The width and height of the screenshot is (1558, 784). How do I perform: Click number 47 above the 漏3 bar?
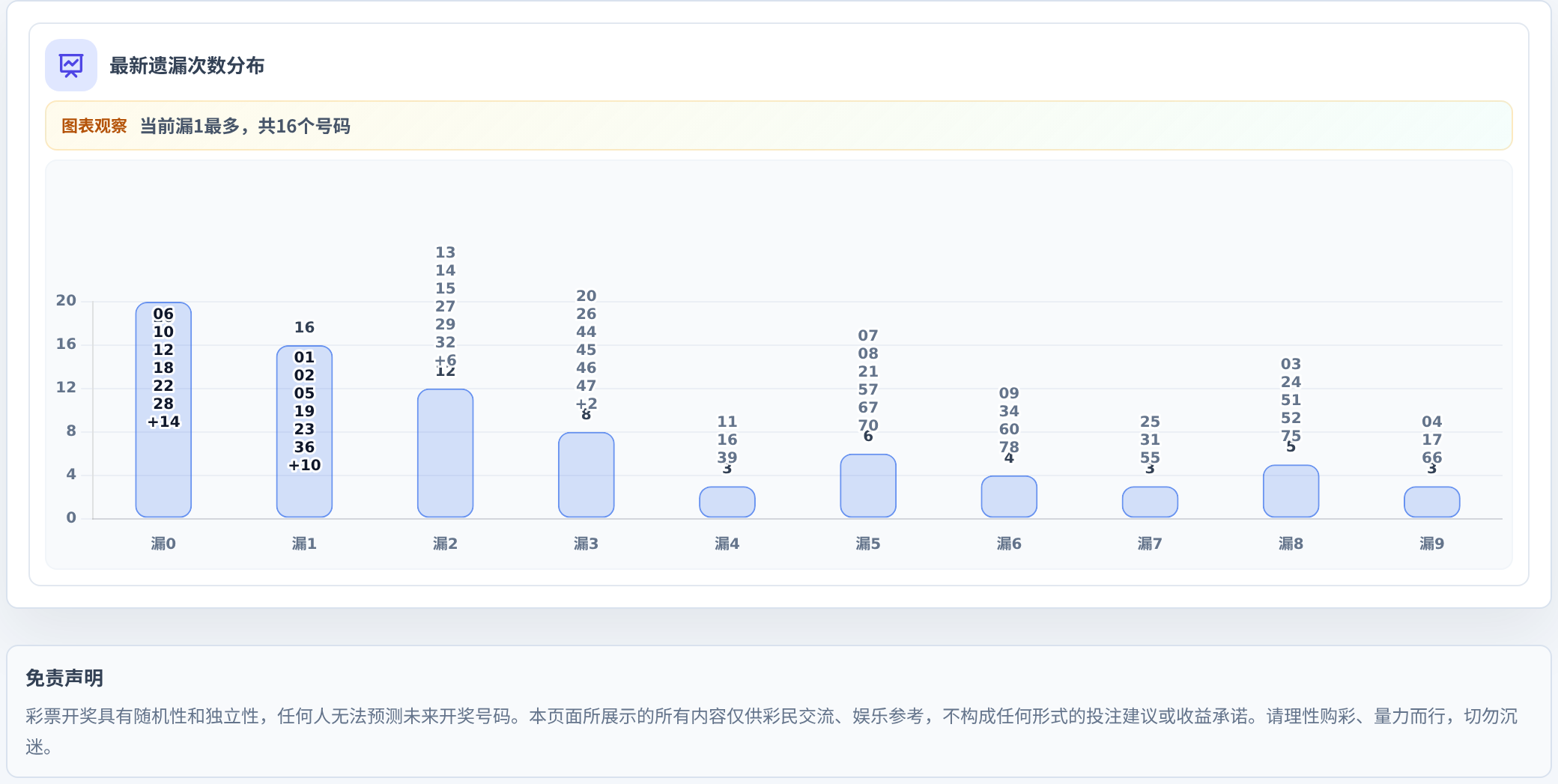point(586,386)
